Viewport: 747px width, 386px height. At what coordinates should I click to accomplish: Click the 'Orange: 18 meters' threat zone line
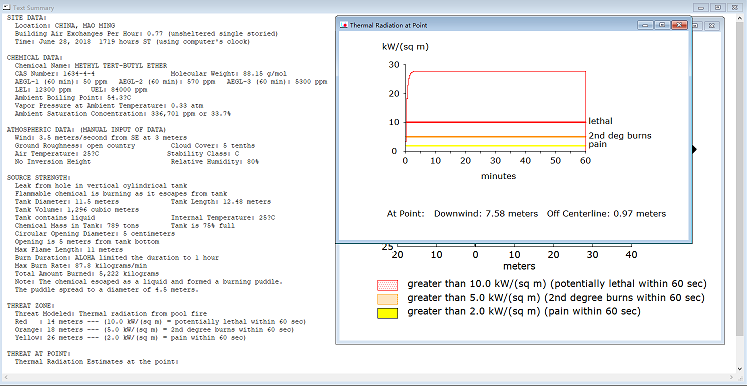[154, 330]
